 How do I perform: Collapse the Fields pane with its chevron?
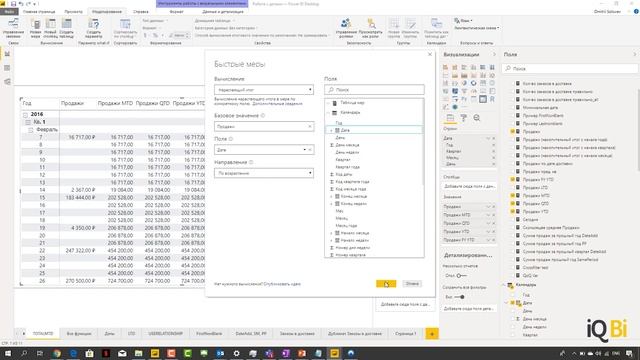(x=634, y=54)
